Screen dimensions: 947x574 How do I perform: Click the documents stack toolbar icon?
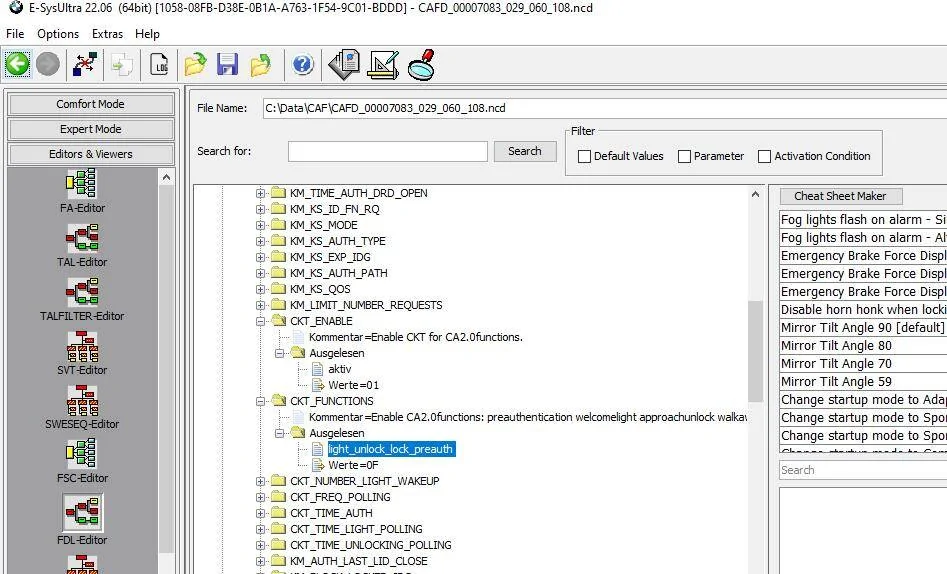tap(344, 64)
